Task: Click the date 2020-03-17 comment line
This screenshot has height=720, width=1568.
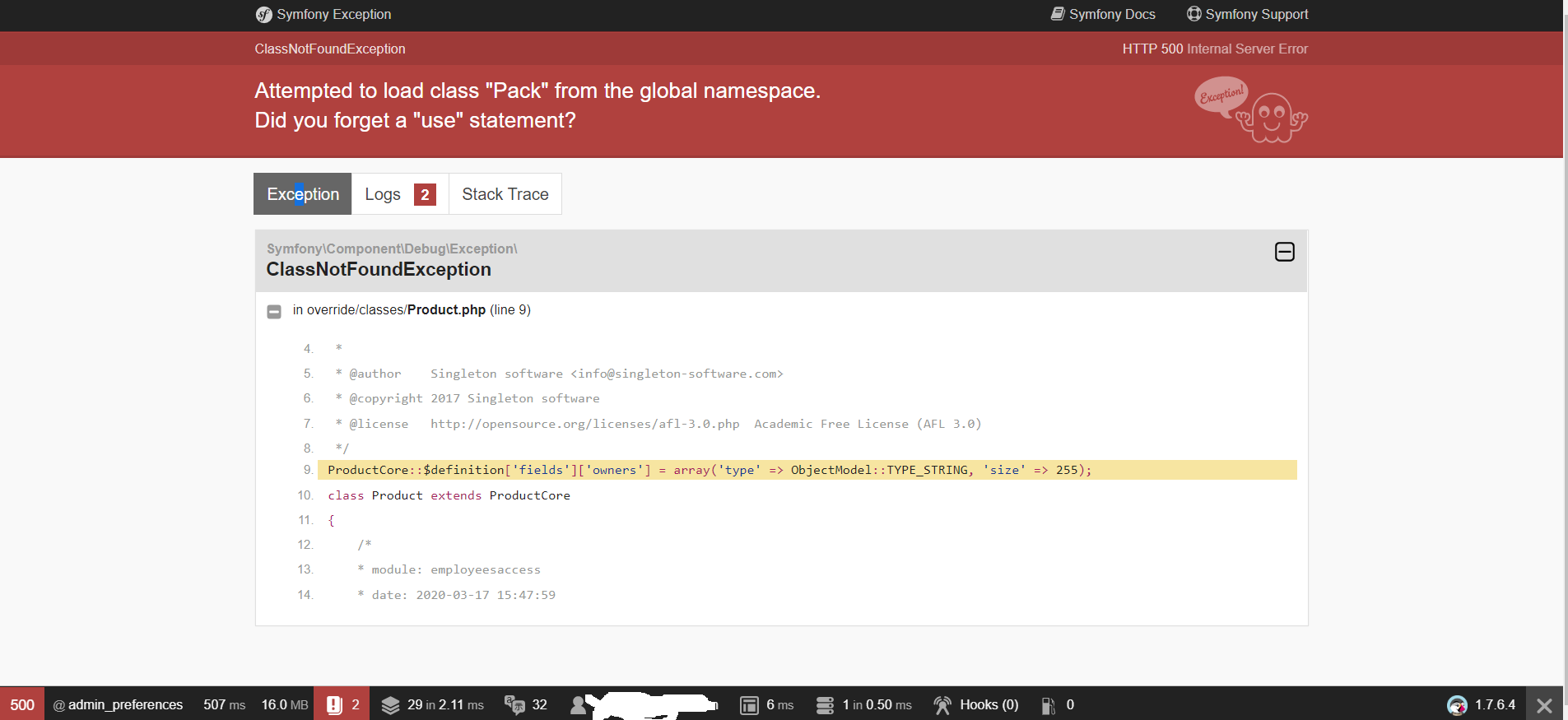Action: coord(457,595)
